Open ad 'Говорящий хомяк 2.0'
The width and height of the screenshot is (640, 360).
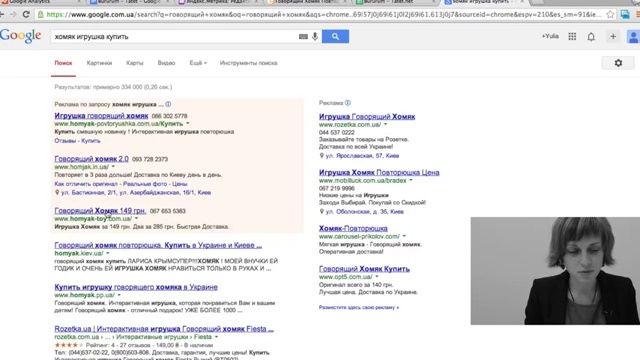tap(91, 159)
